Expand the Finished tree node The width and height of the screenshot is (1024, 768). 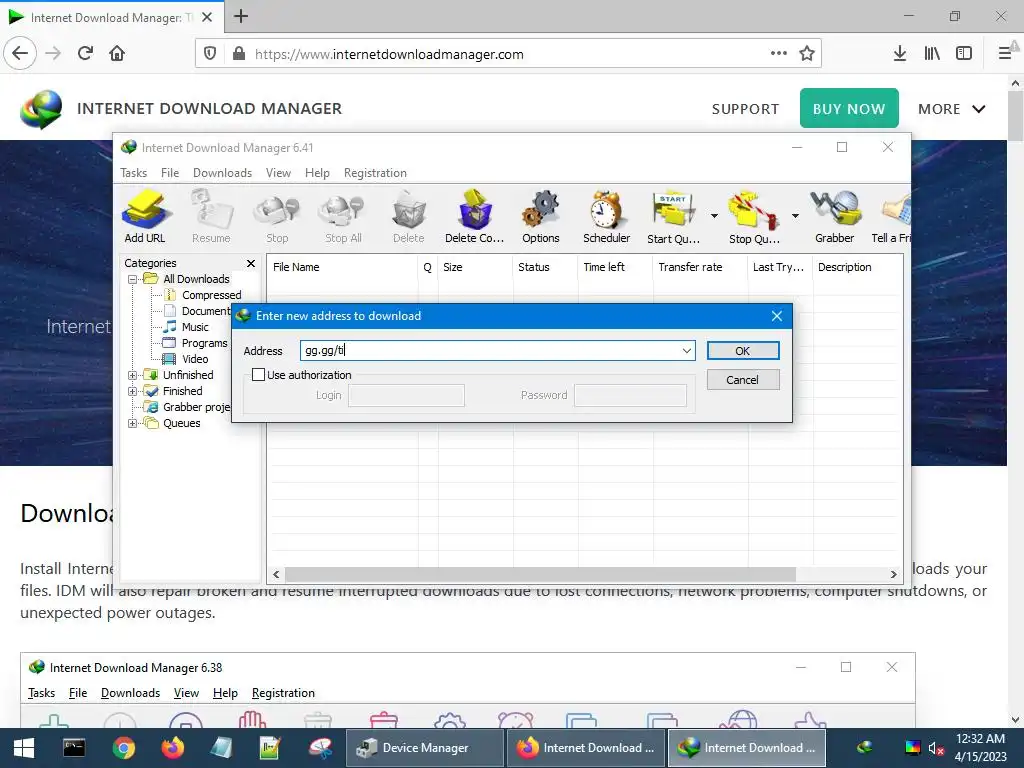[133, 391]
